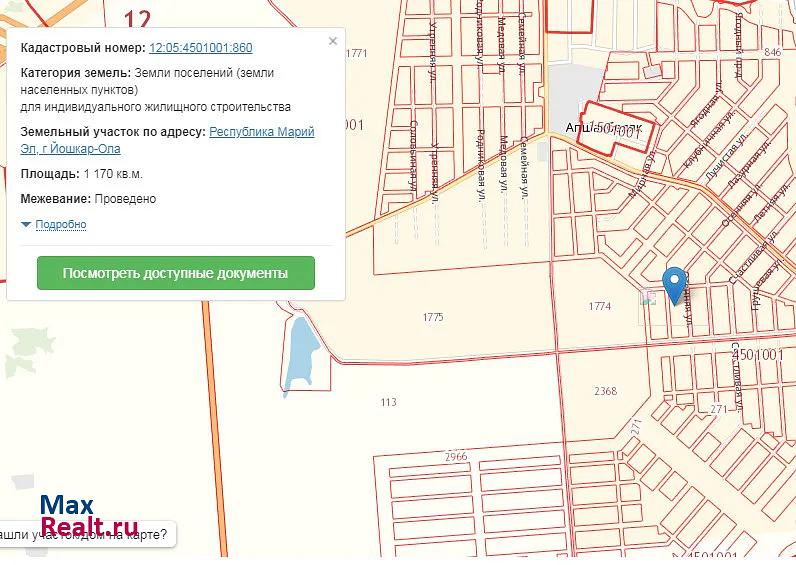The image size is (796, 565).
Task: Select land parcel 2368
Action: [x=605, y=391]
